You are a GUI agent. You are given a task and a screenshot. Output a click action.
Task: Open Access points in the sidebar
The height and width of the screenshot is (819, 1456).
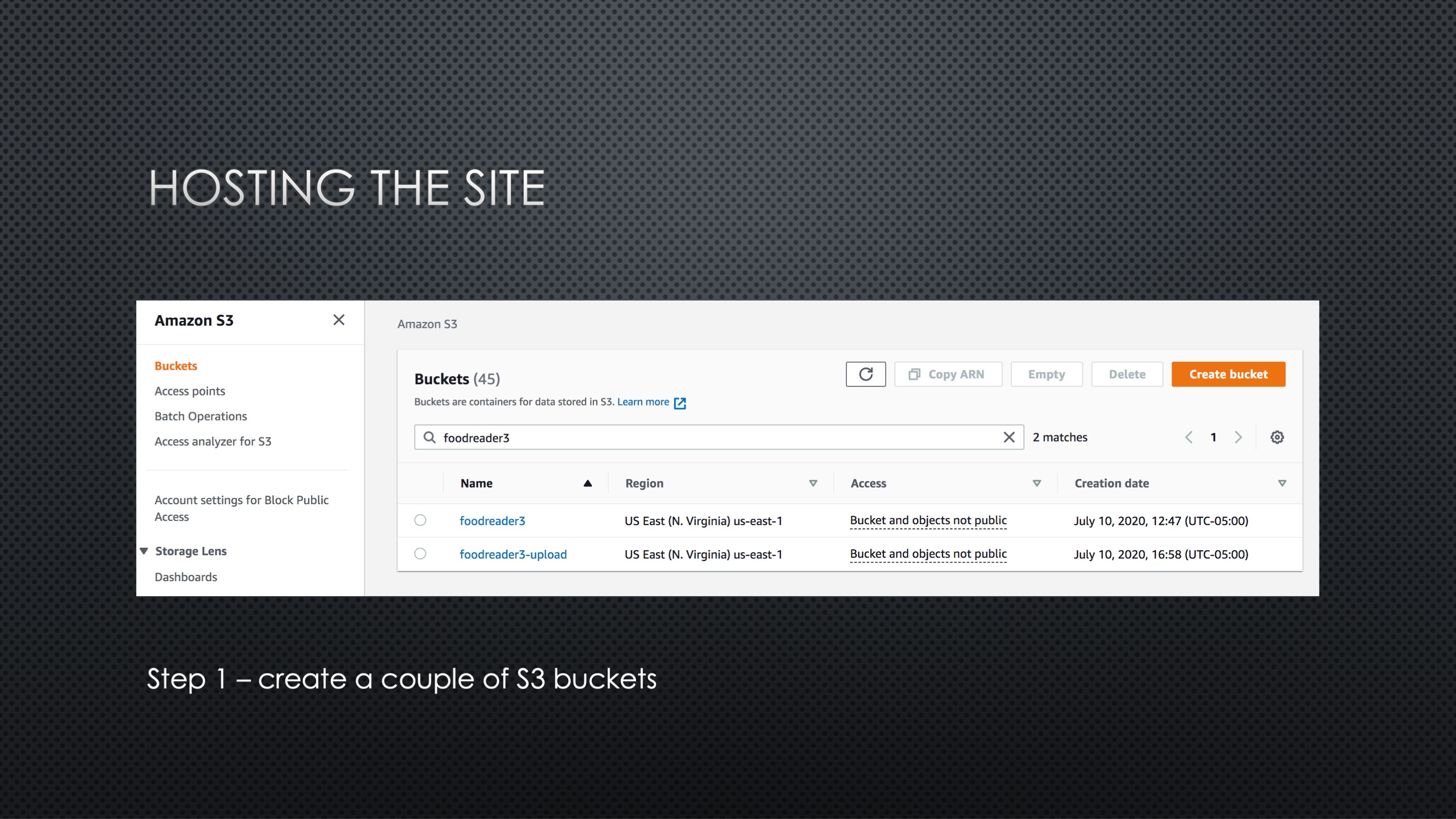pyautogui.click(x=190, y=391)
